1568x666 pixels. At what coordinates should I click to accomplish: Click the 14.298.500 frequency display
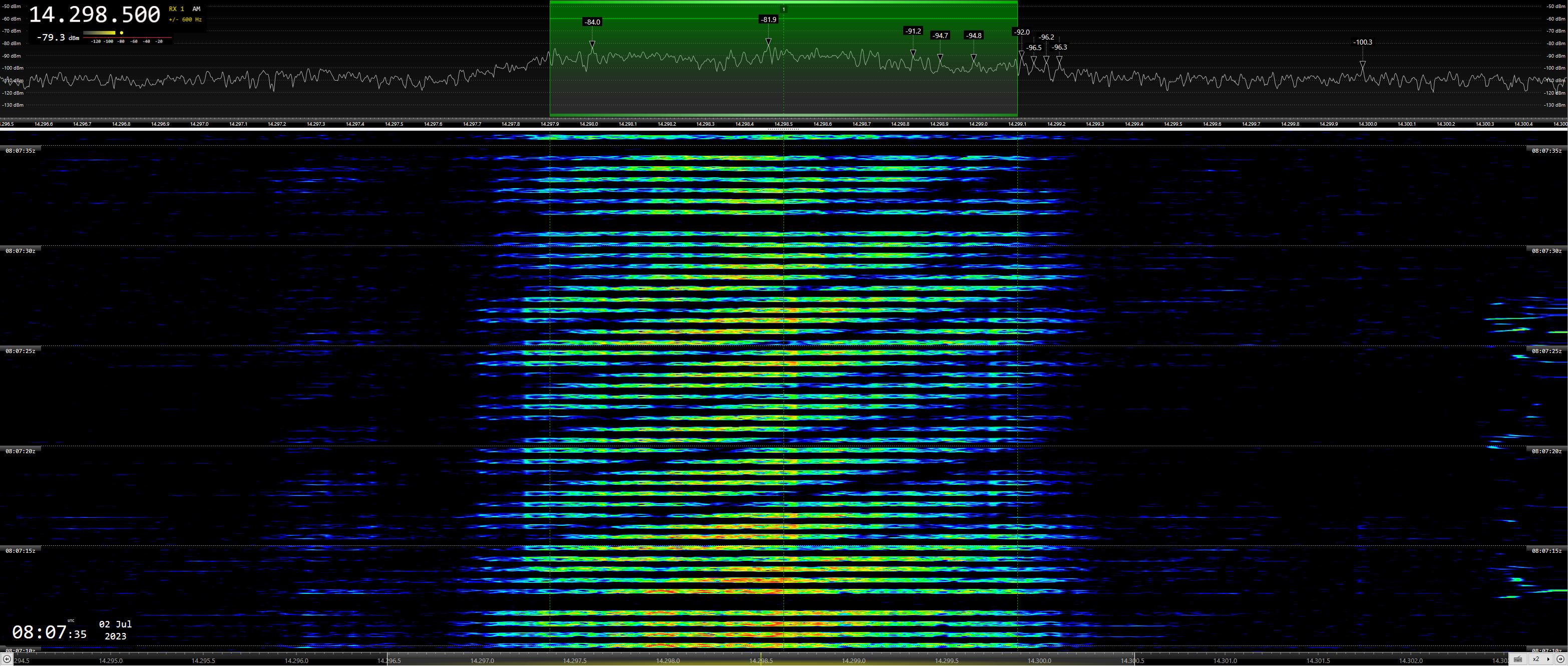(95, 15)
